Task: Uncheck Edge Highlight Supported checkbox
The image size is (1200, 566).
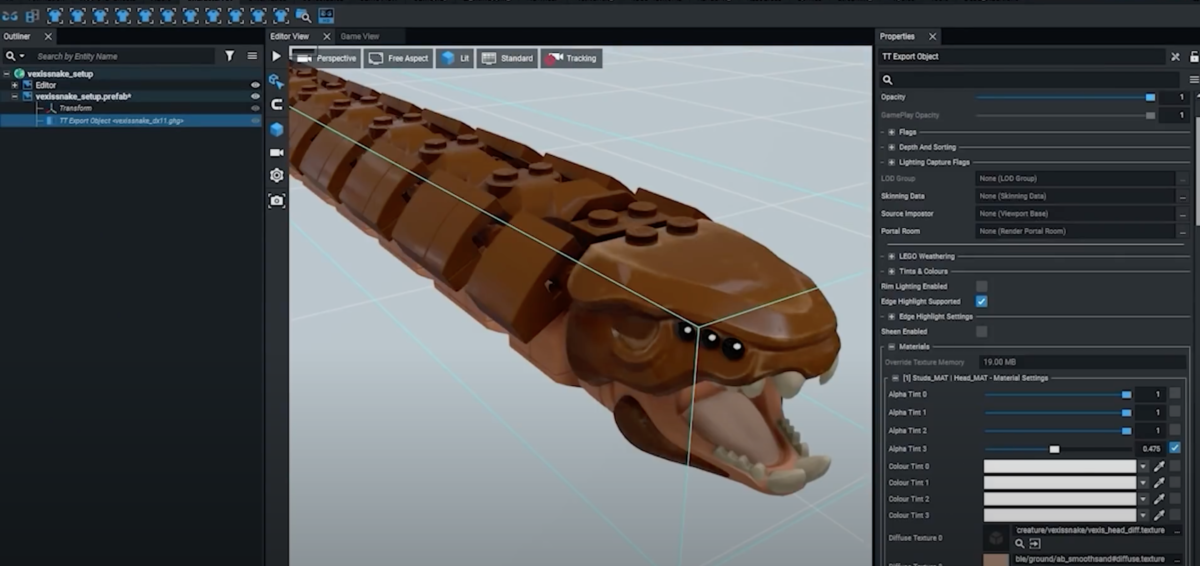Action: 981,301
